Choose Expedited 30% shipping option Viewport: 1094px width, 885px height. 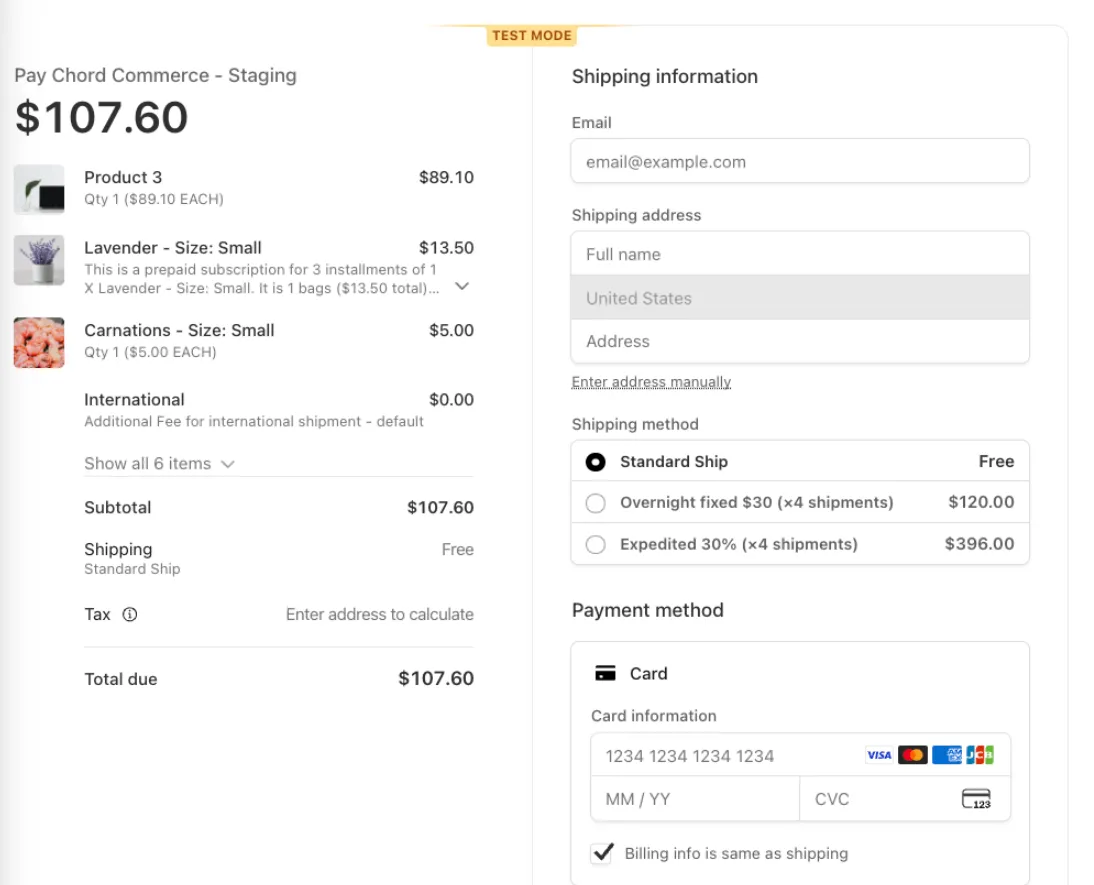coord(595,544)
